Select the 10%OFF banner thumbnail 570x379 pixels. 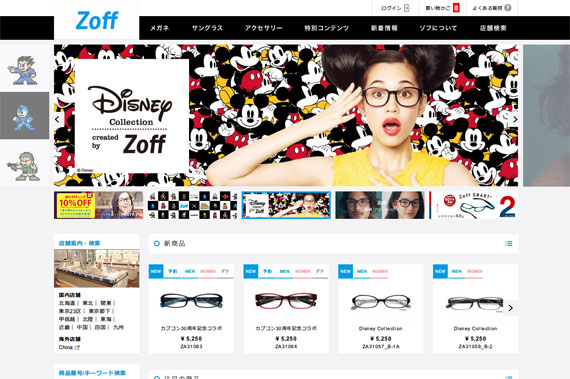99,205
